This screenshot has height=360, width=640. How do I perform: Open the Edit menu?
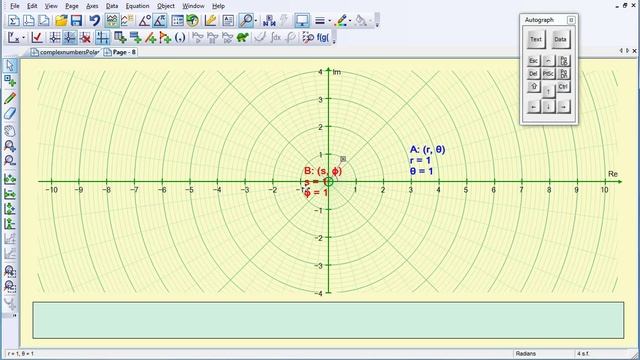click(32, 6)
